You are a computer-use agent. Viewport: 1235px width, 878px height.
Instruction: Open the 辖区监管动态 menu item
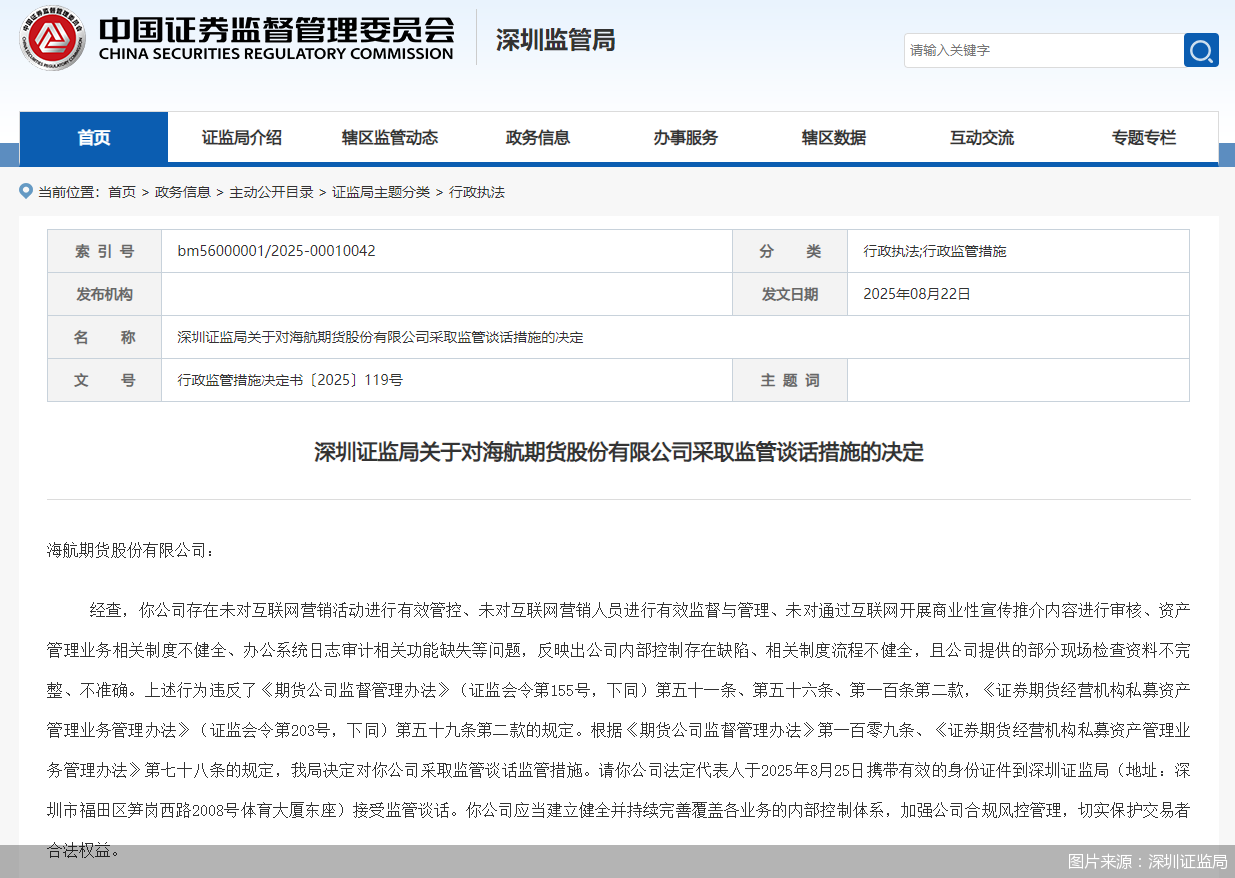tap(389, 137)
